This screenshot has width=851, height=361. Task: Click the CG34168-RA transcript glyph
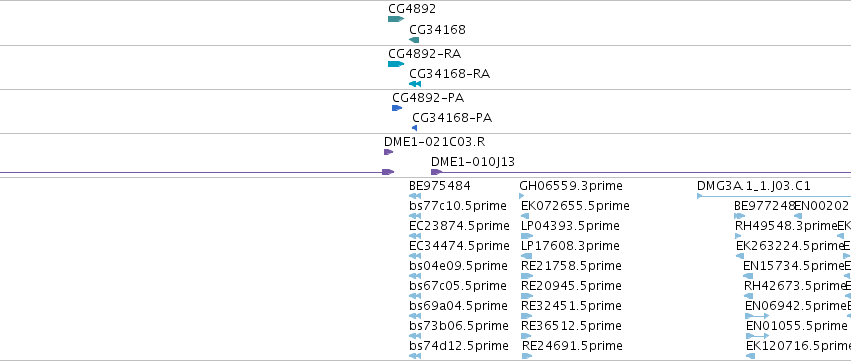tap(415, 84)
